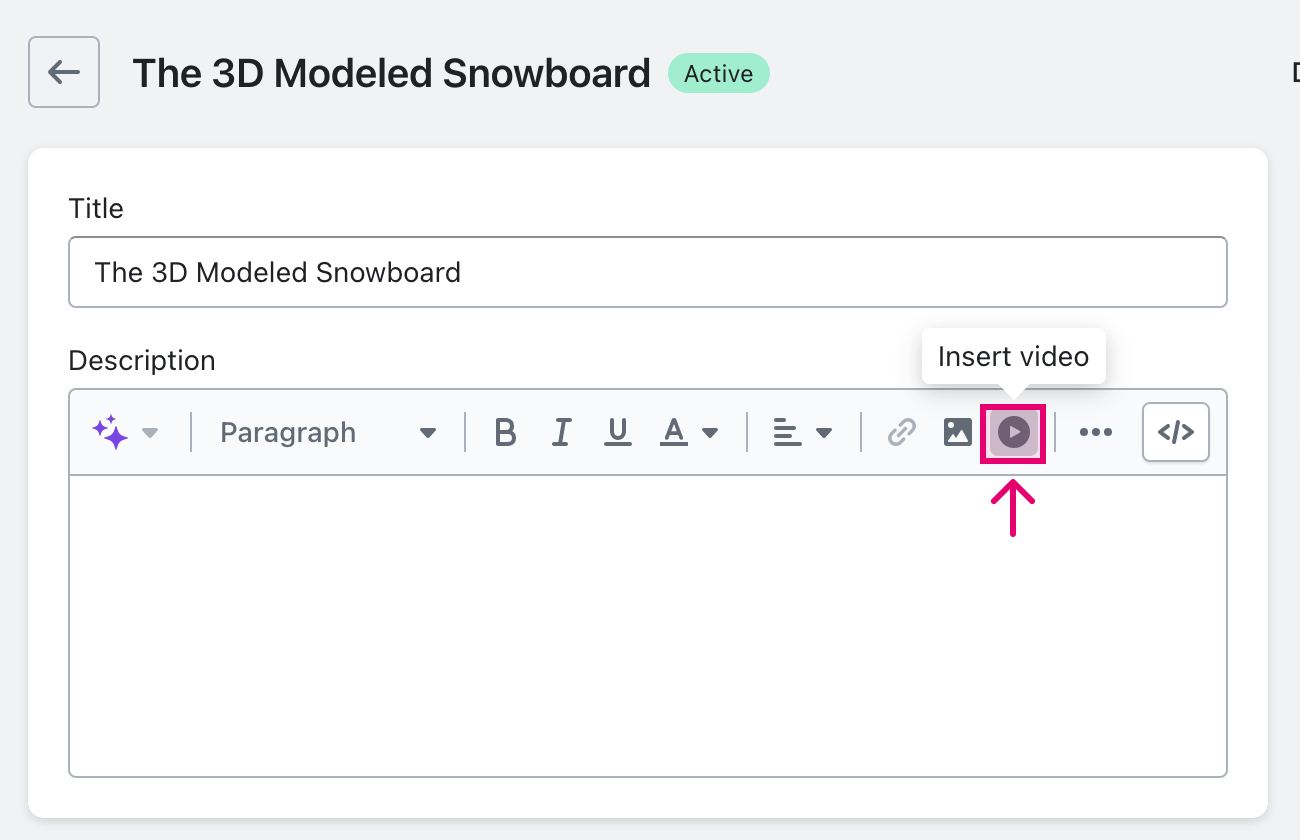Open the three-dots more options menu
The image size is (1300, 840).
[x=1096, y=432]
